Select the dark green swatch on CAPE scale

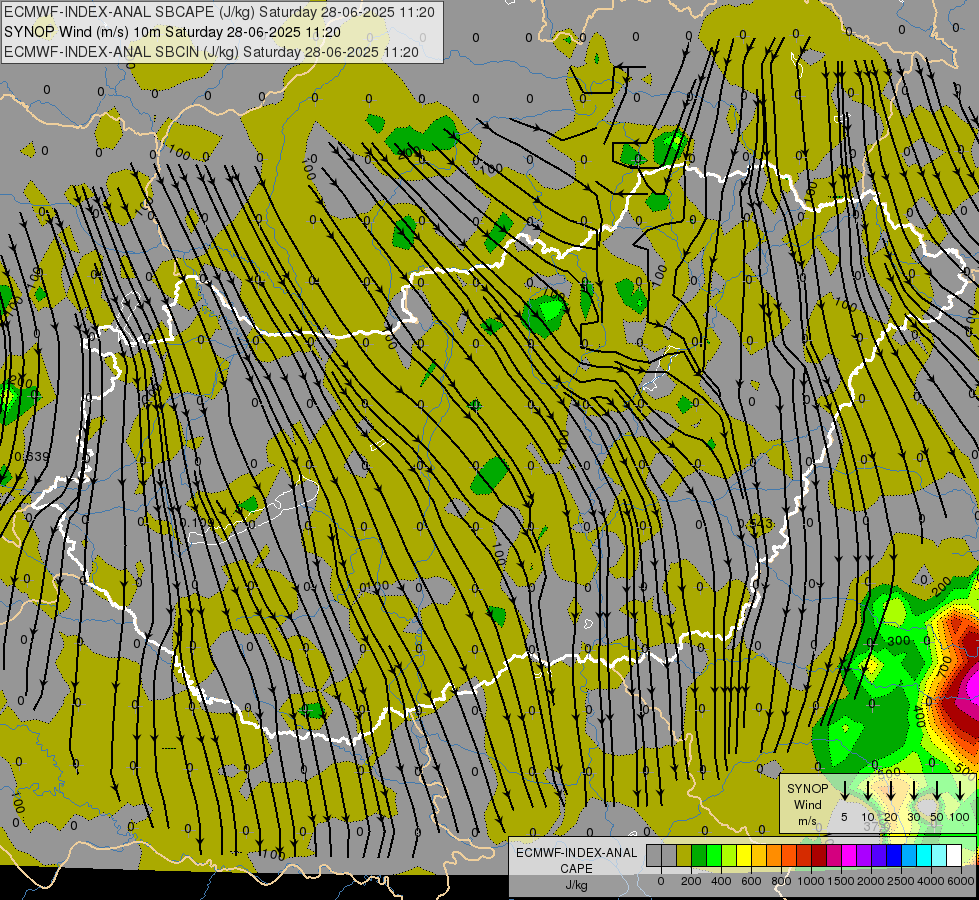click(x=699, y=855)
